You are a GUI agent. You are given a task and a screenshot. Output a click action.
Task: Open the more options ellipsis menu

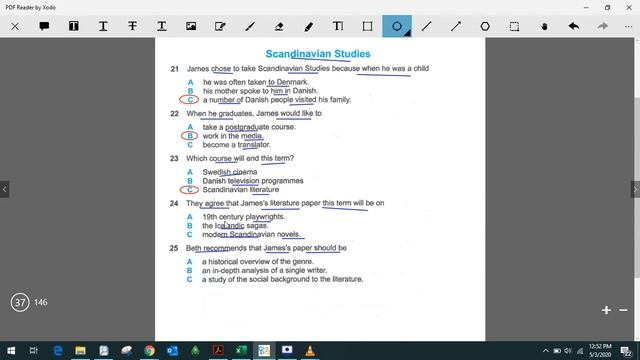628,26
